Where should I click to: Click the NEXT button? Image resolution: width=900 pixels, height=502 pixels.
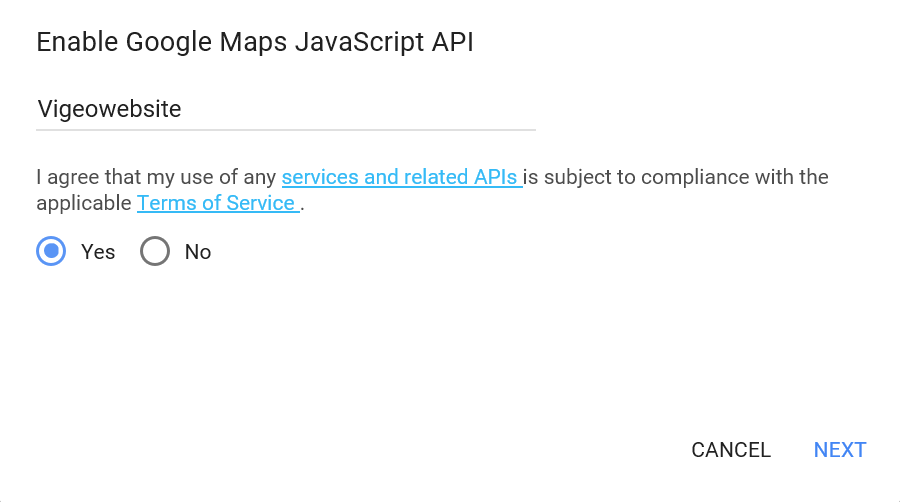840,450
